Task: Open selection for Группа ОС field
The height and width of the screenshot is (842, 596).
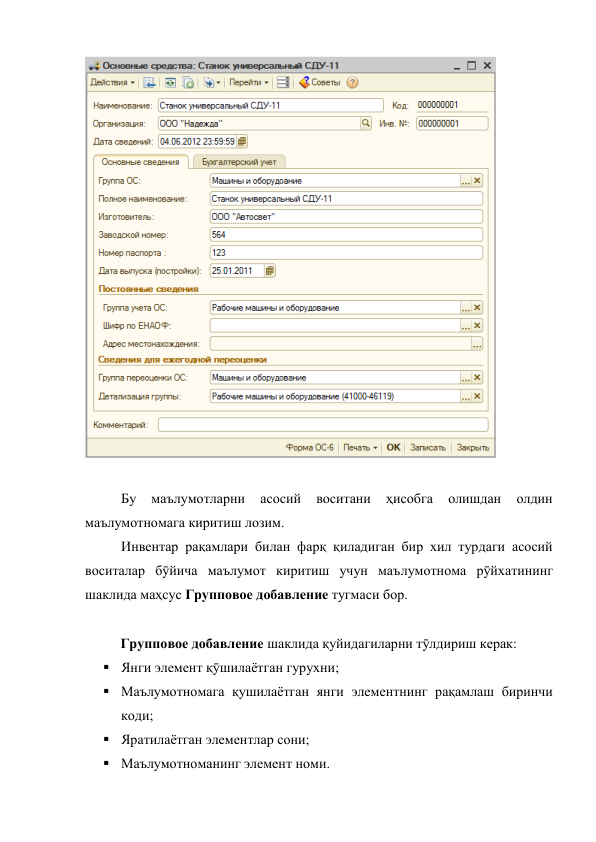Action: click(x=466, y=181)
